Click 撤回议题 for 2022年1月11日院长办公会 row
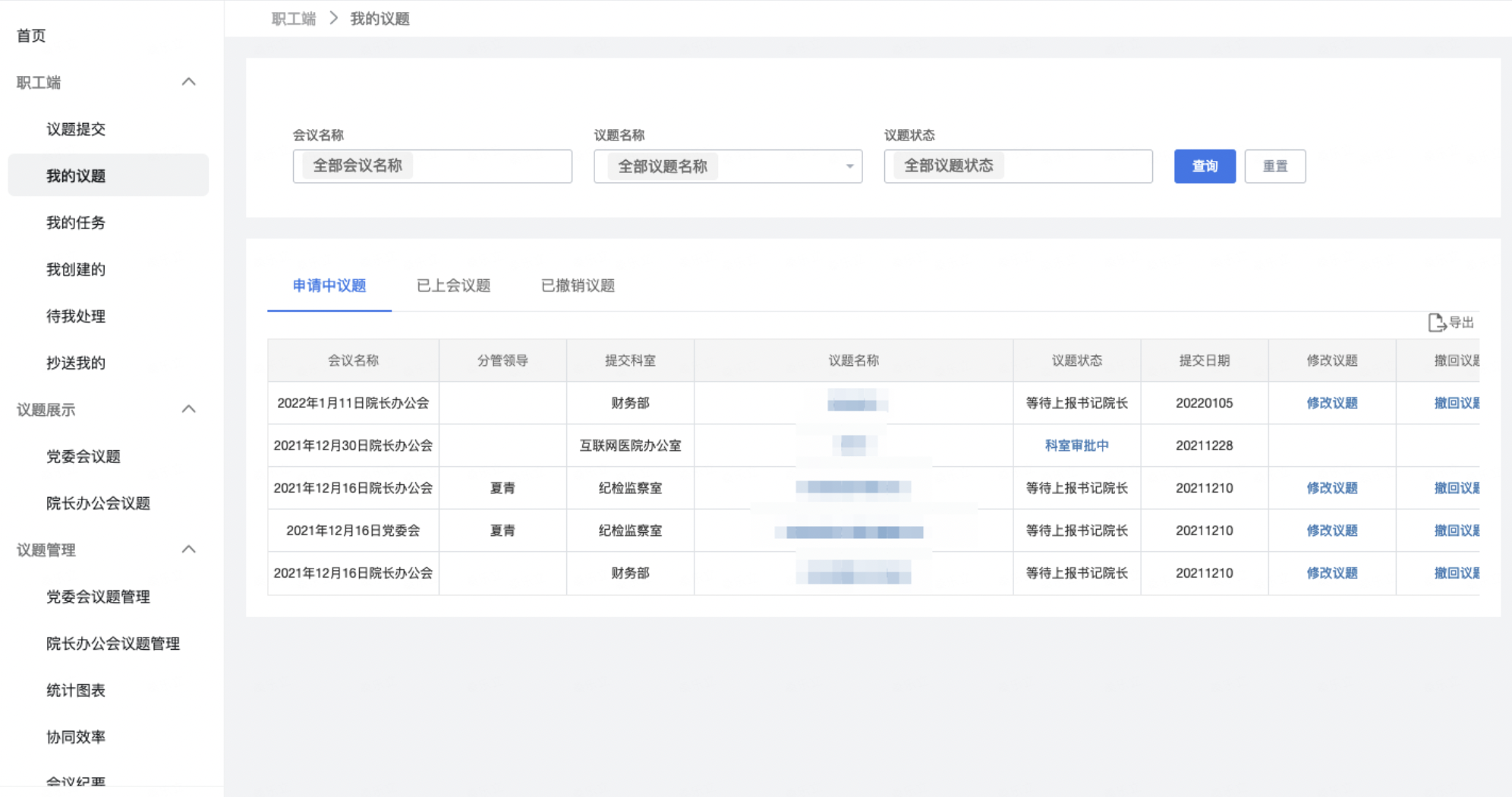 1457,403
